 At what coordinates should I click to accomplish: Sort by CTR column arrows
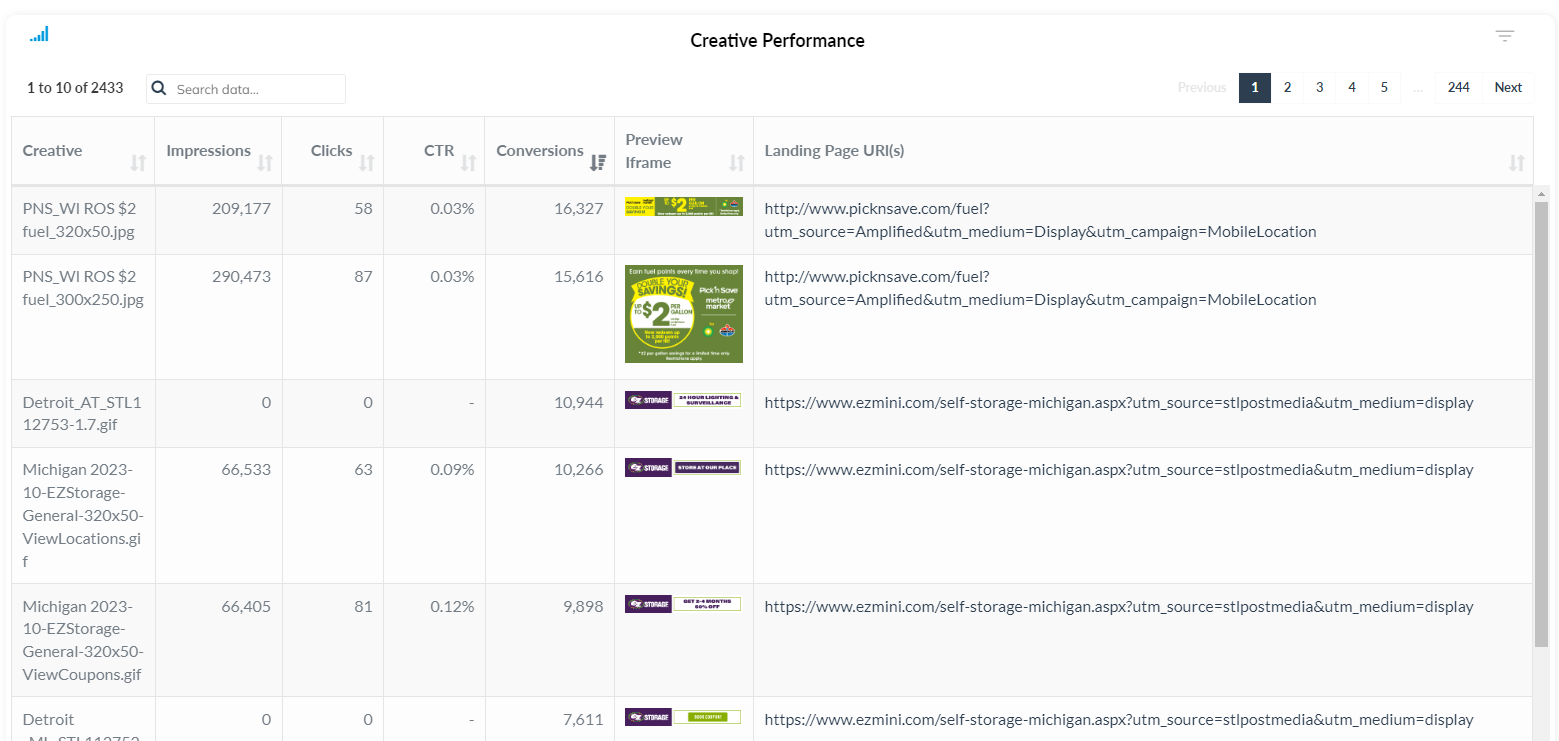pyautogui.click(x=468, y=162)
